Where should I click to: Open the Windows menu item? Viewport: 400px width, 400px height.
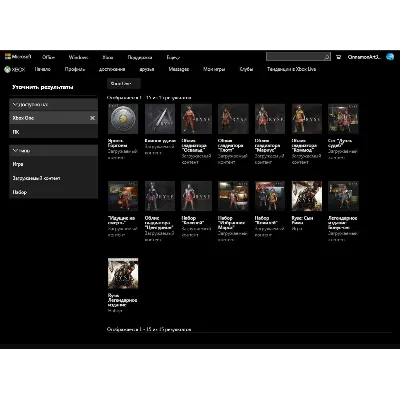[x=78, y=57]
